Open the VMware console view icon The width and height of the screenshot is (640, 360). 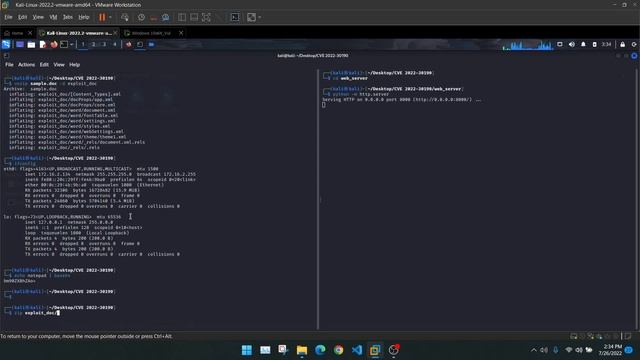[x=235, y=17]
